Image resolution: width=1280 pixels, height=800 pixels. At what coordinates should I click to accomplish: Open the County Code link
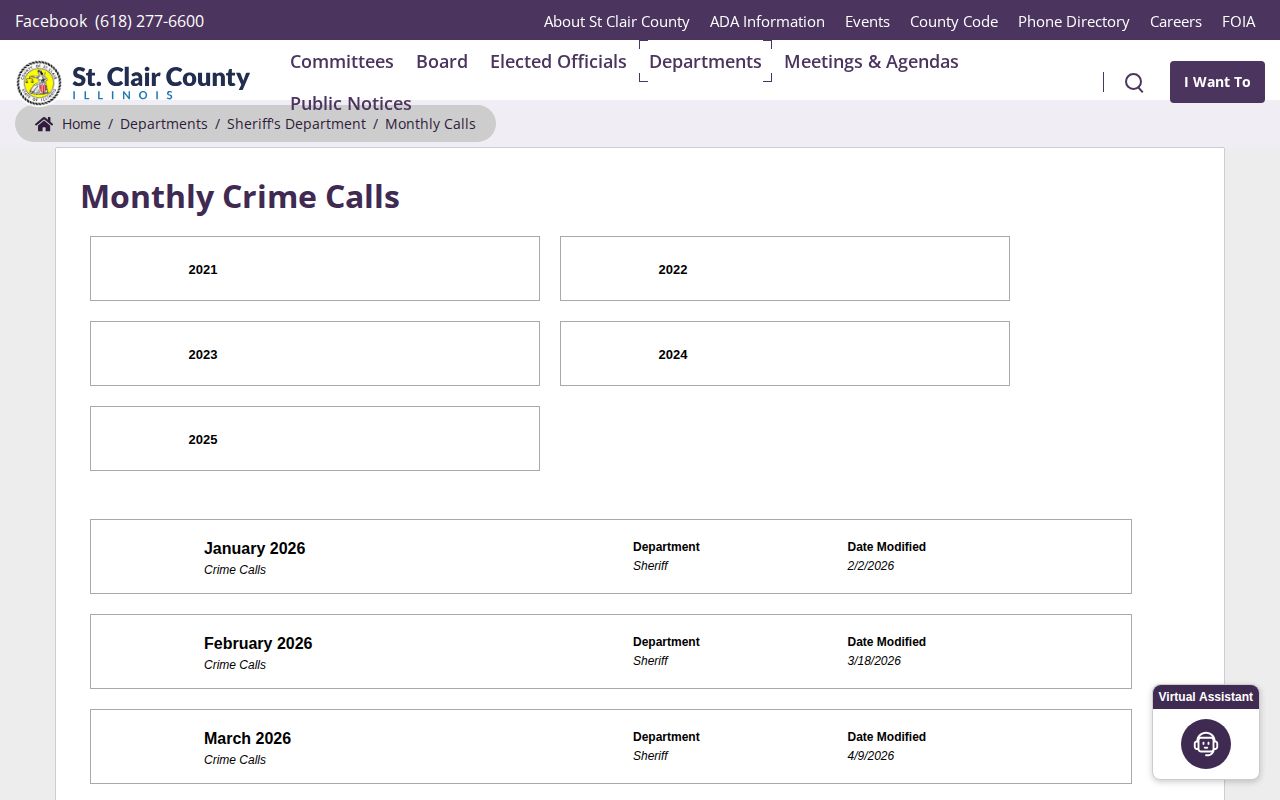[x=954, y=21]
